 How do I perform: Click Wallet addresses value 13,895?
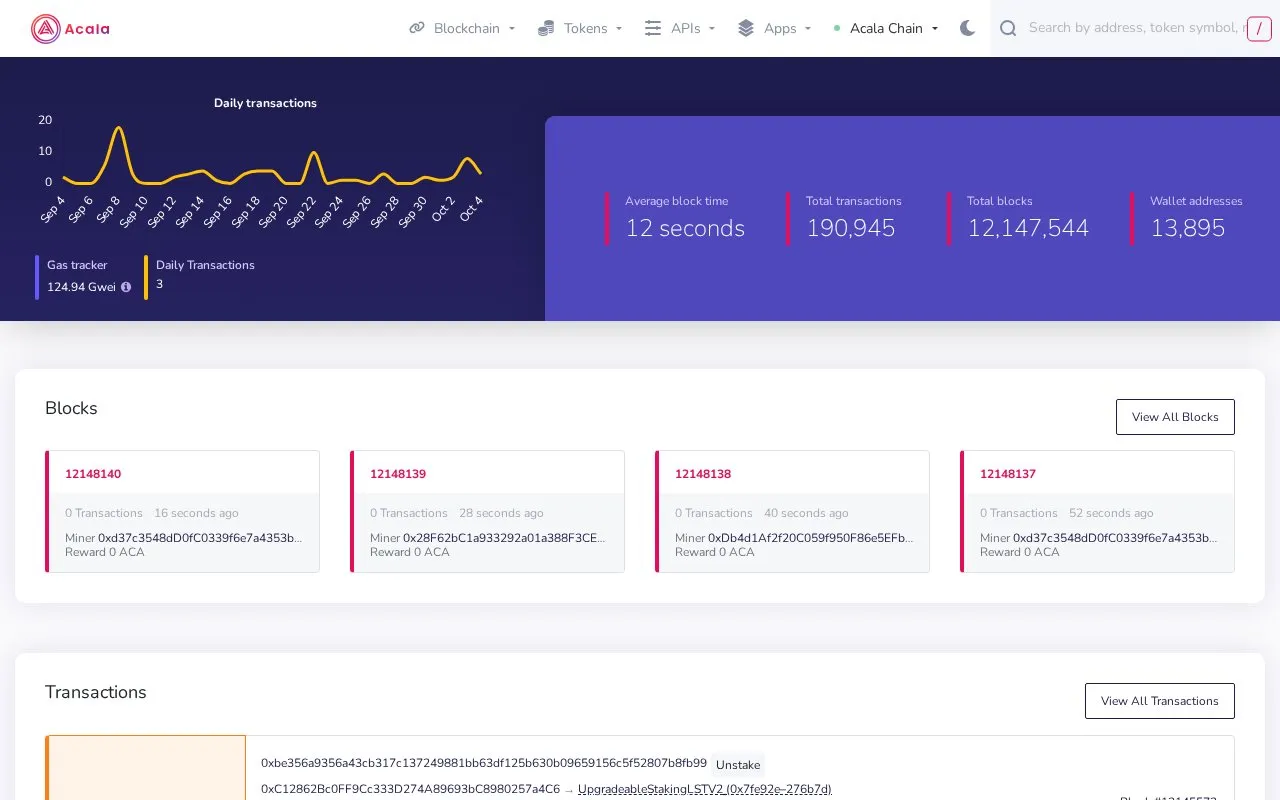coord(1187,228)
